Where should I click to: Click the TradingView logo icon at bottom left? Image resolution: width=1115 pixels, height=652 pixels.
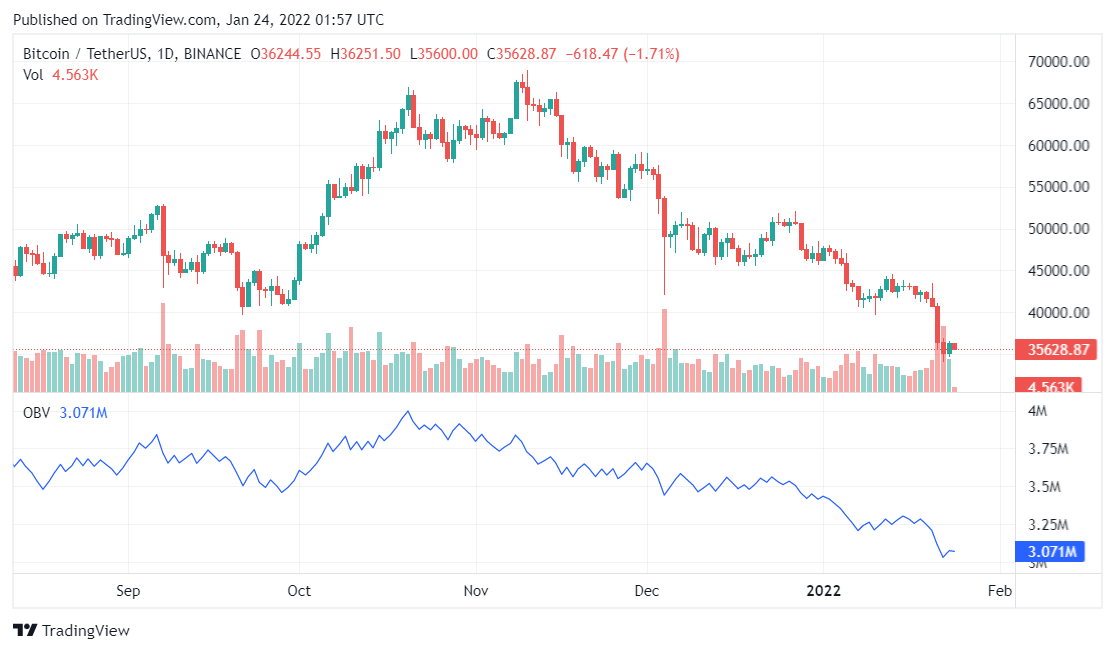(24, 631)
